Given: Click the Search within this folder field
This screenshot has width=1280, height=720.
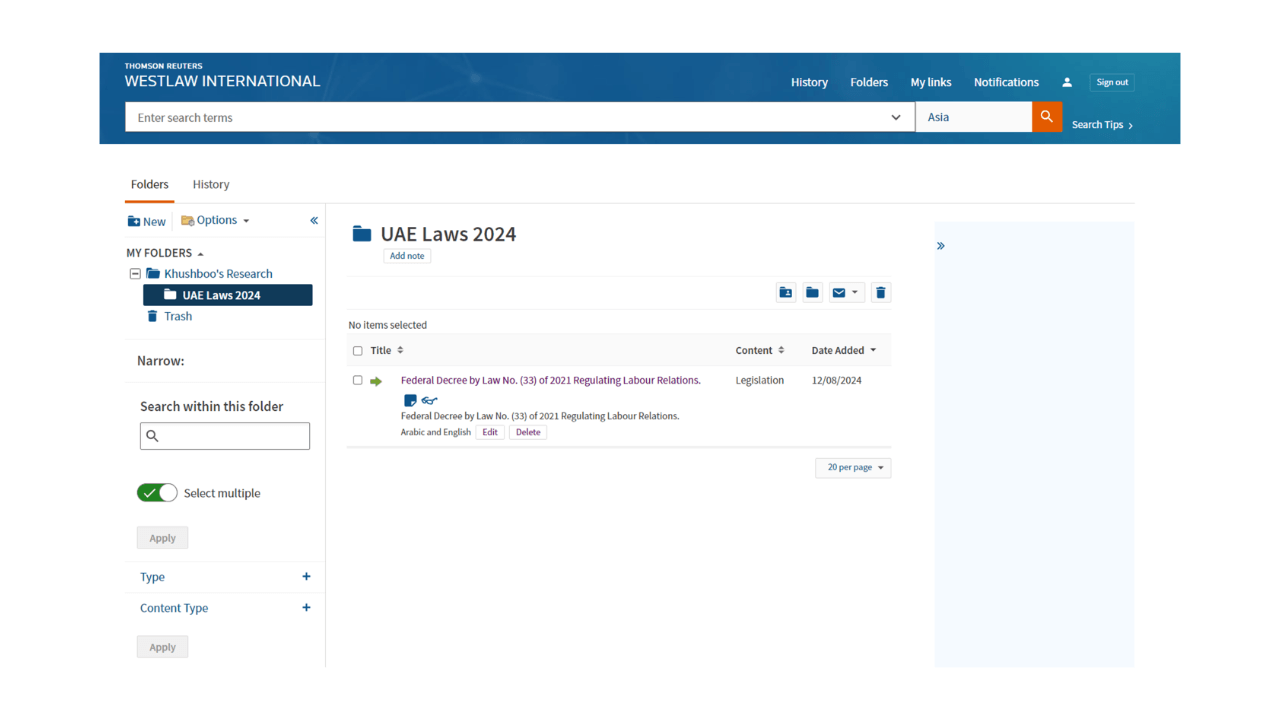Looking at the screenshot, I should tap(225, 436).
